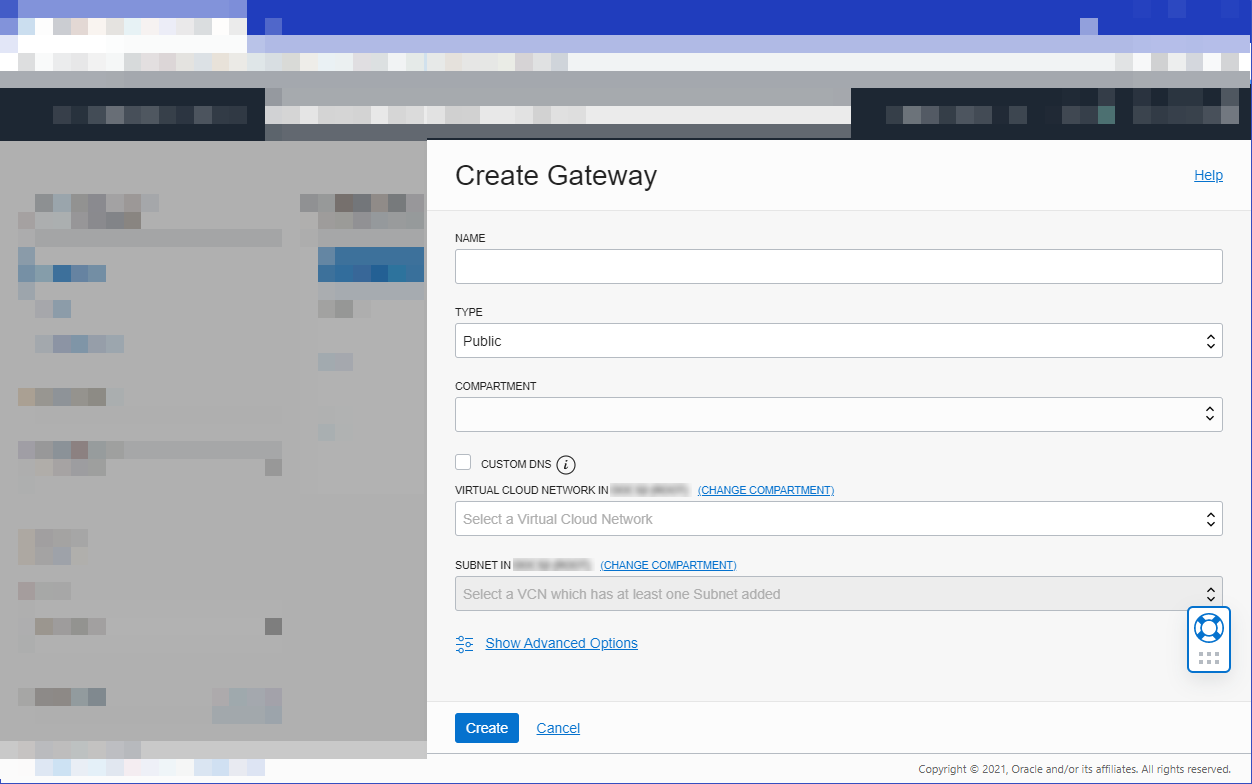Click the grid of dots launcher icon
Image resolution: width=1252 pixels, height=784 pixels.
coord(1208,657)
